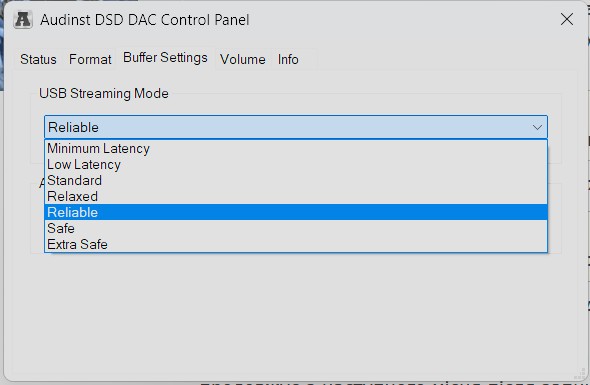Click the partially hidden group label behind the list

(x=42, y=183)
